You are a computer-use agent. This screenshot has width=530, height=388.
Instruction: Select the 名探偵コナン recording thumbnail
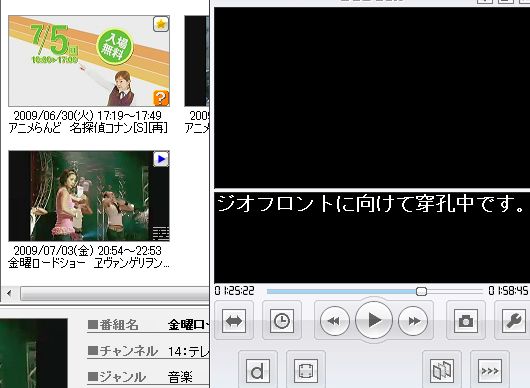tap(89, 61)
